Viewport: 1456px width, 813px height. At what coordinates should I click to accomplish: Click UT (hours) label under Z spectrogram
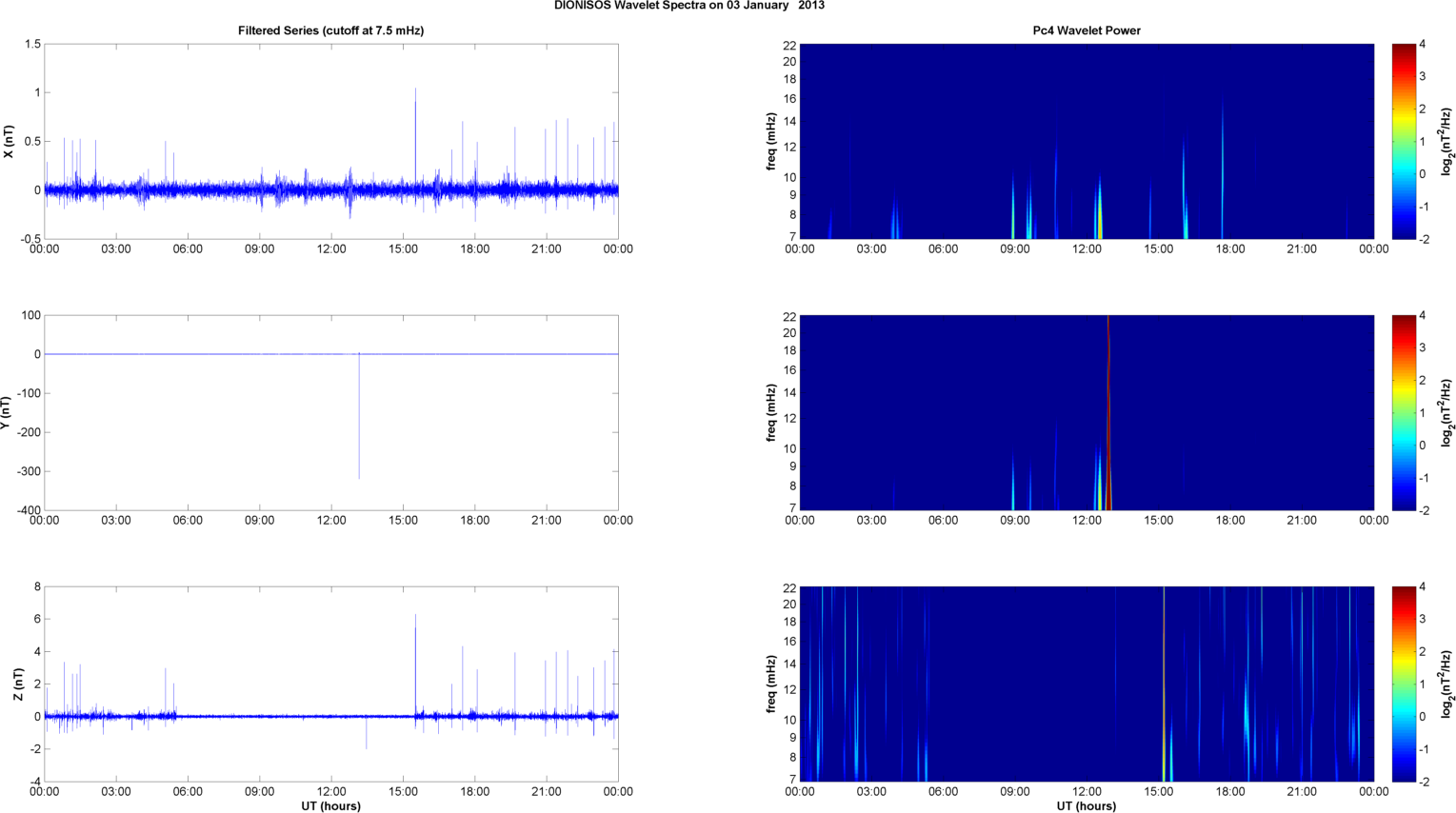point(1087,805)
